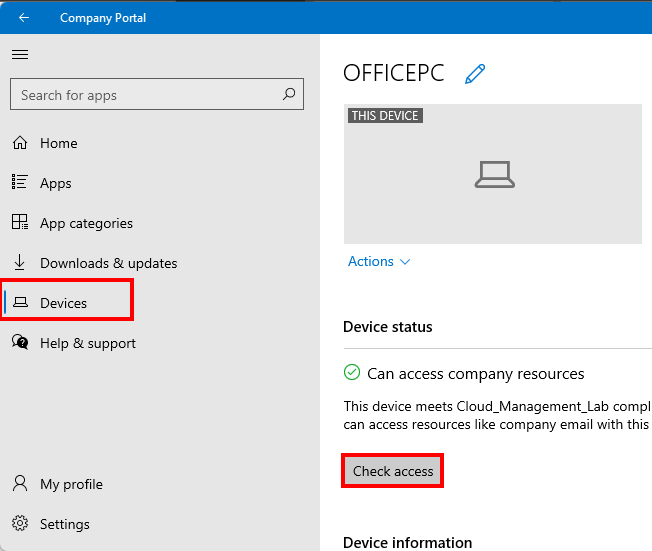652x551 pixels.
Task: Click the Device status heading
Action: tap(388, 327)
